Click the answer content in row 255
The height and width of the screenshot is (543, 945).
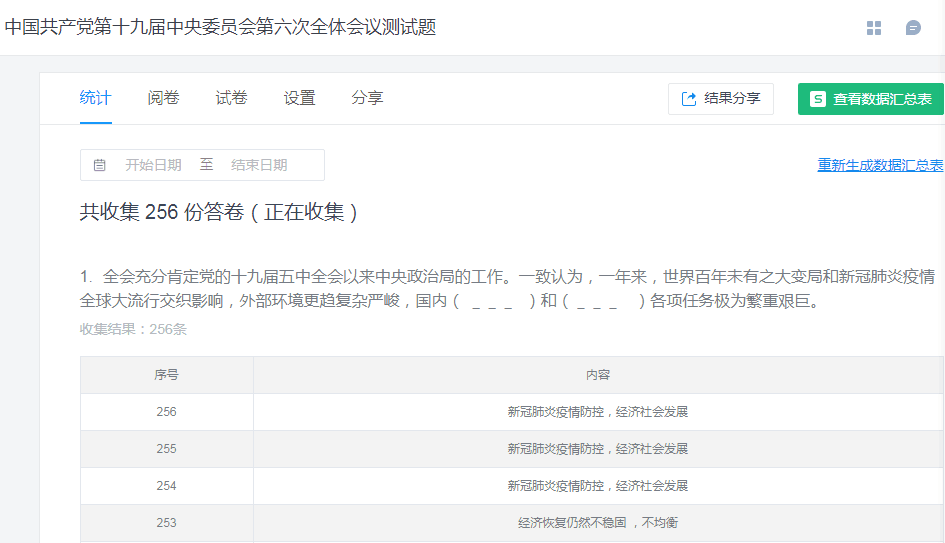click(x=598, y=449)
